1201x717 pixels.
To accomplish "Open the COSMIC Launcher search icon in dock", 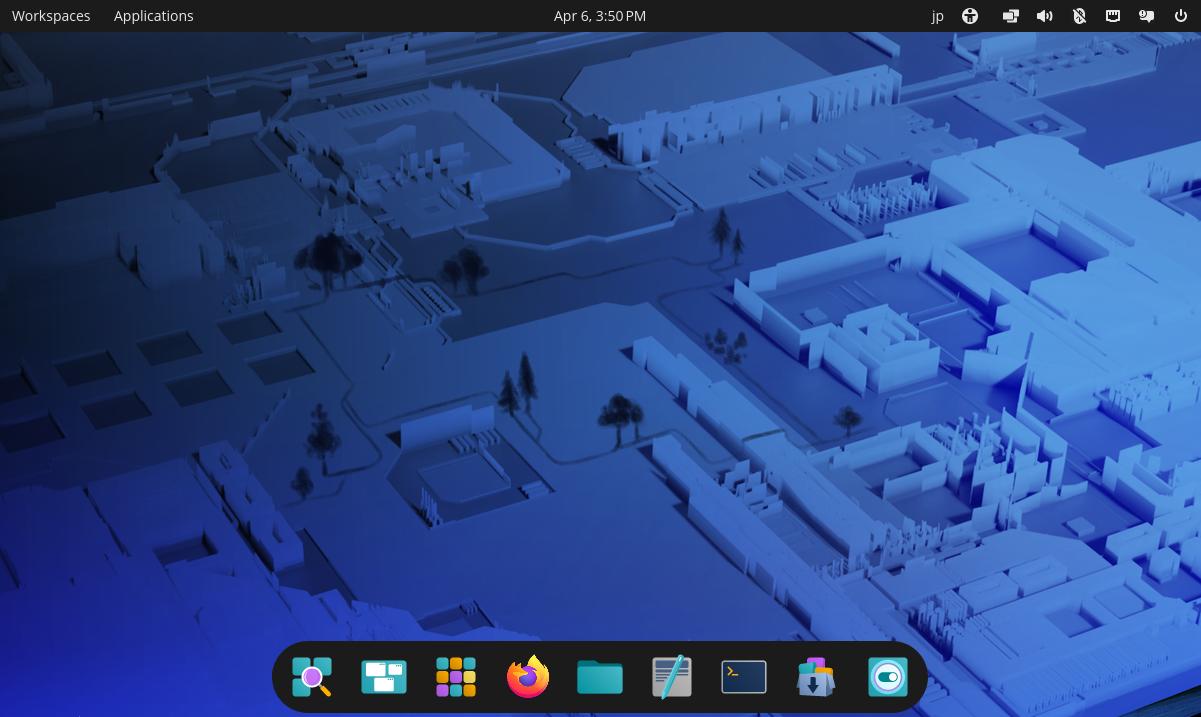I will pos(312,677).
